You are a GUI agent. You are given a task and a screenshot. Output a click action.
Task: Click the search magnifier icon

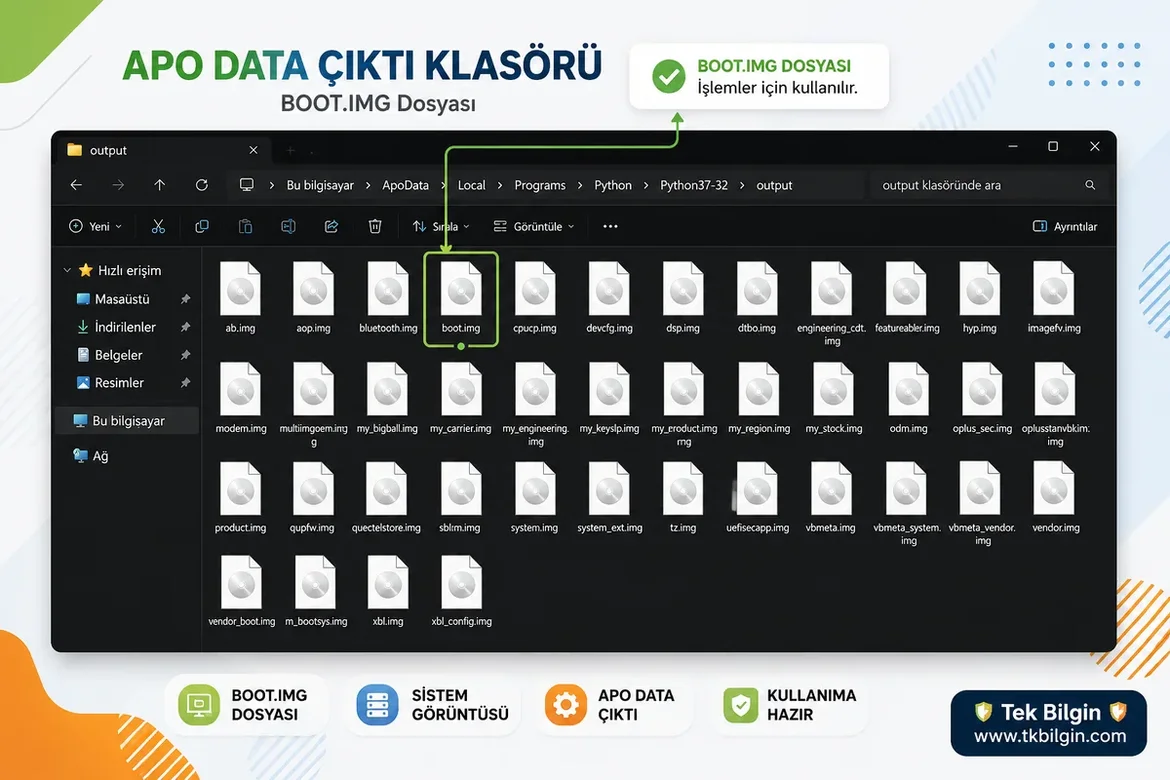tap(1090, 184)
